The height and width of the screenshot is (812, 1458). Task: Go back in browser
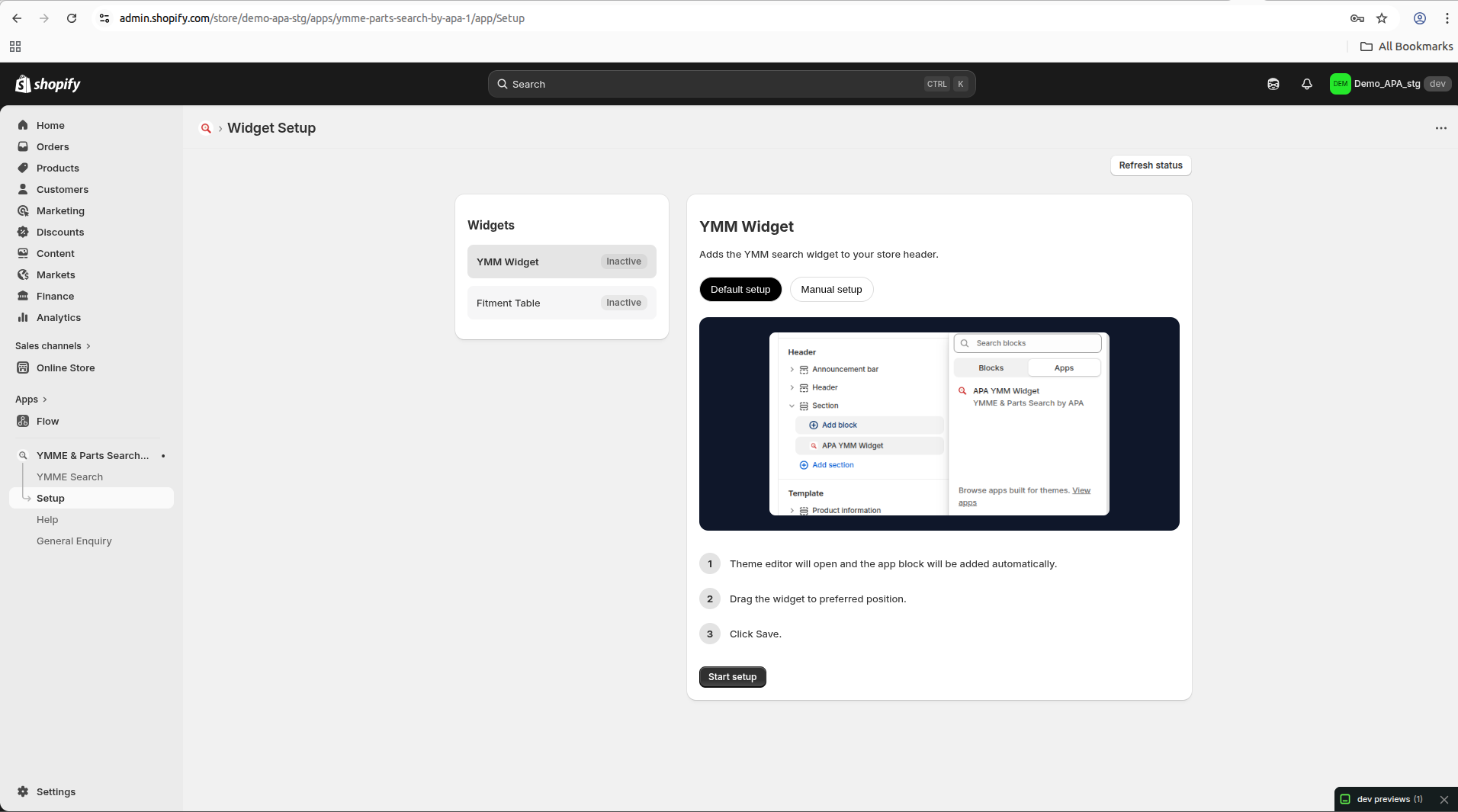click(x=17, y=18)
